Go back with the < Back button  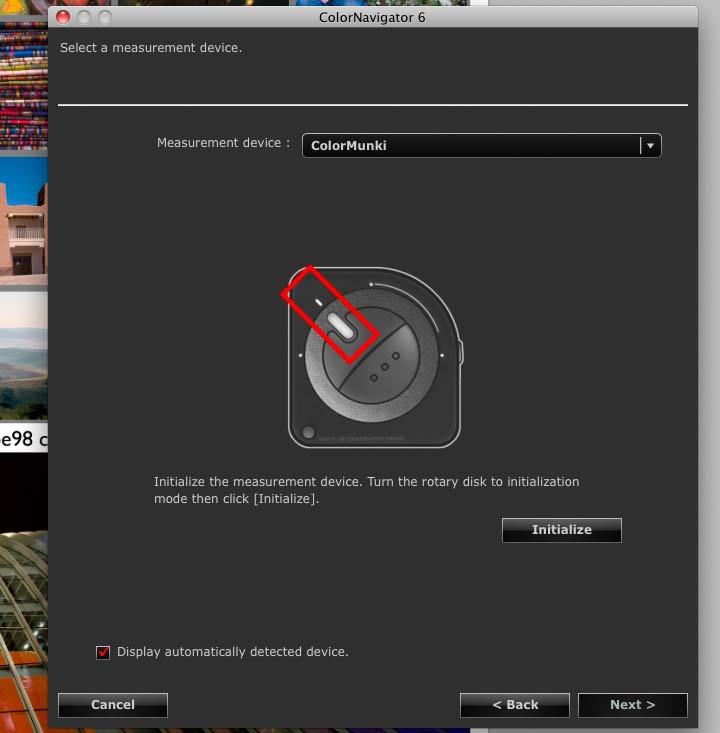click(515, 704)
